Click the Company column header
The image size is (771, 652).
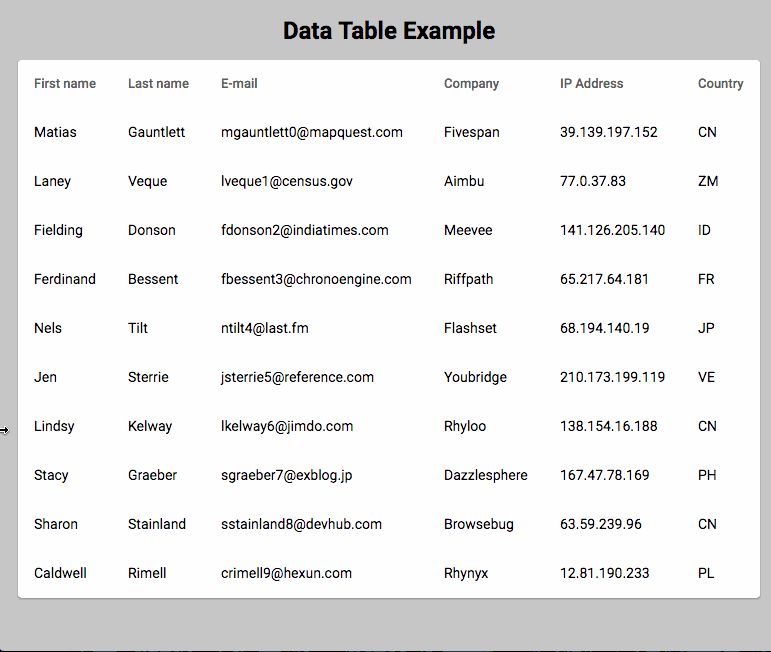point(472,84)
